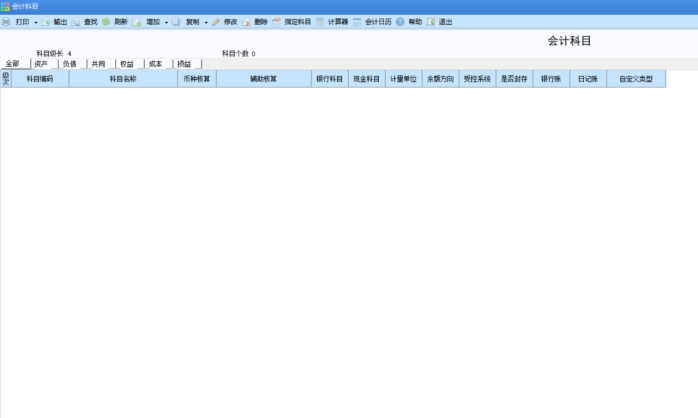Click the 受控系统 column header
This screenshot has width=698, height=418.
478,79
